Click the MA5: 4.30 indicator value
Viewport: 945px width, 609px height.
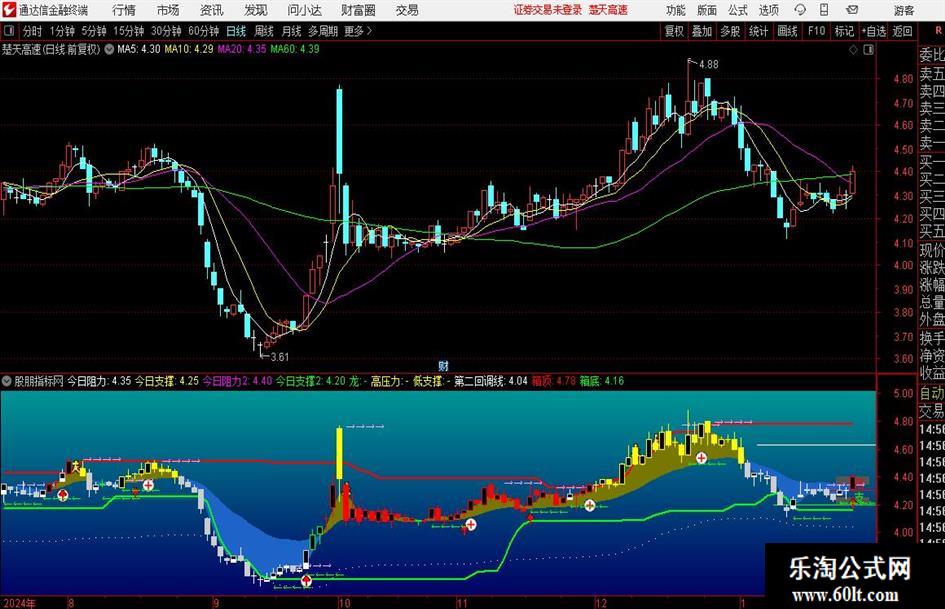pos(139,49)
